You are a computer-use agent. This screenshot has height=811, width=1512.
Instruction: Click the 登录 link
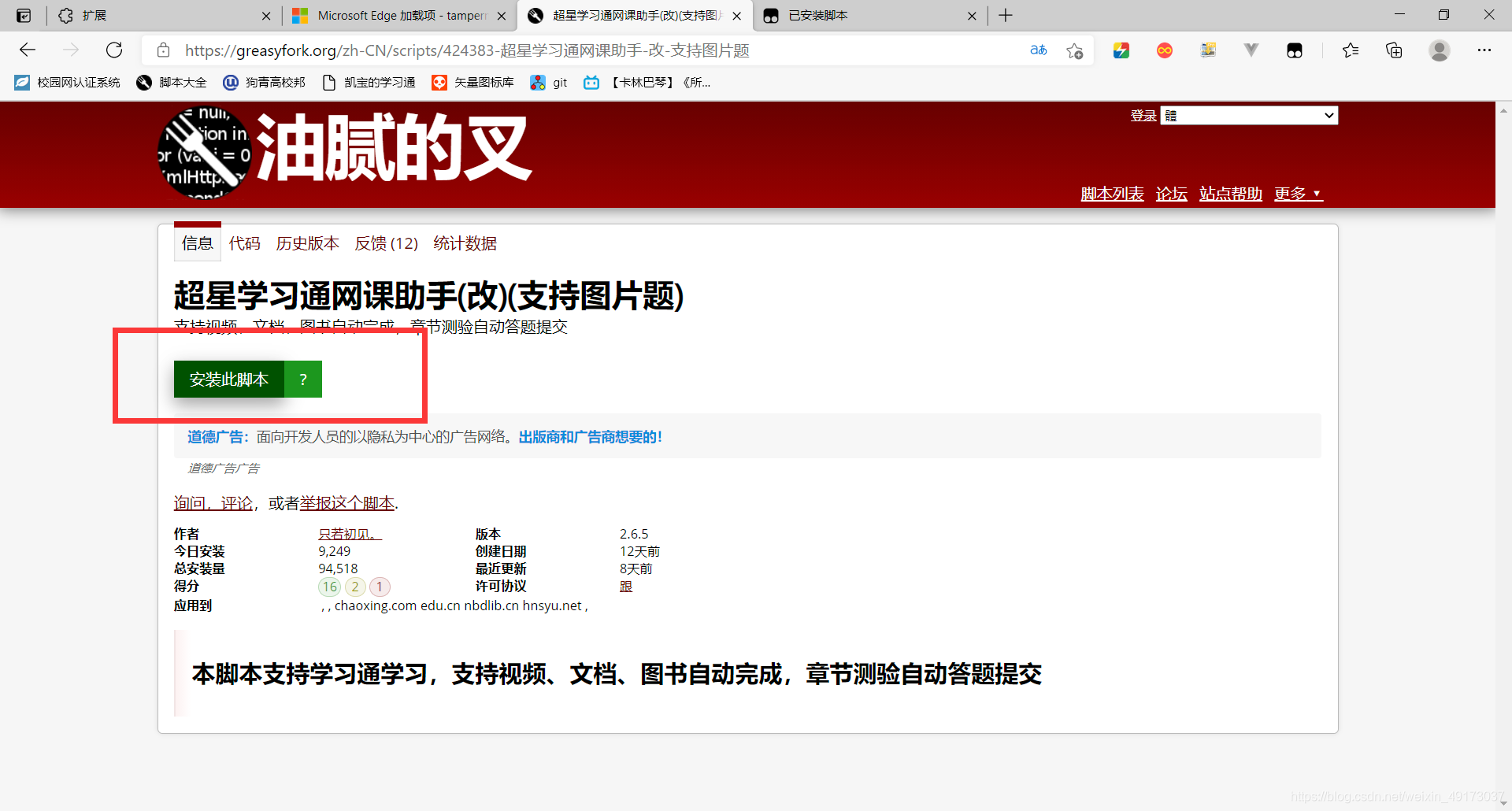[1143, 116]
